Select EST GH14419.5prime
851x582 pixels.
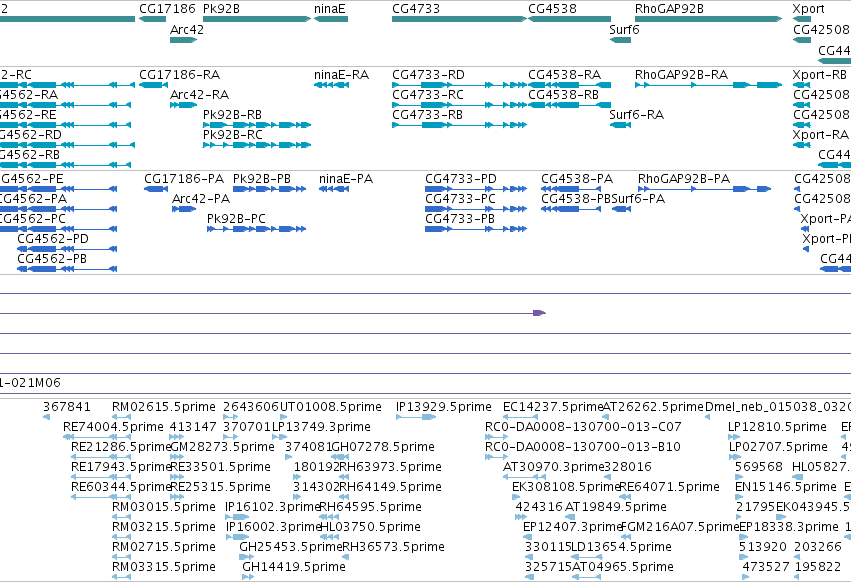[x=294, y=567]
